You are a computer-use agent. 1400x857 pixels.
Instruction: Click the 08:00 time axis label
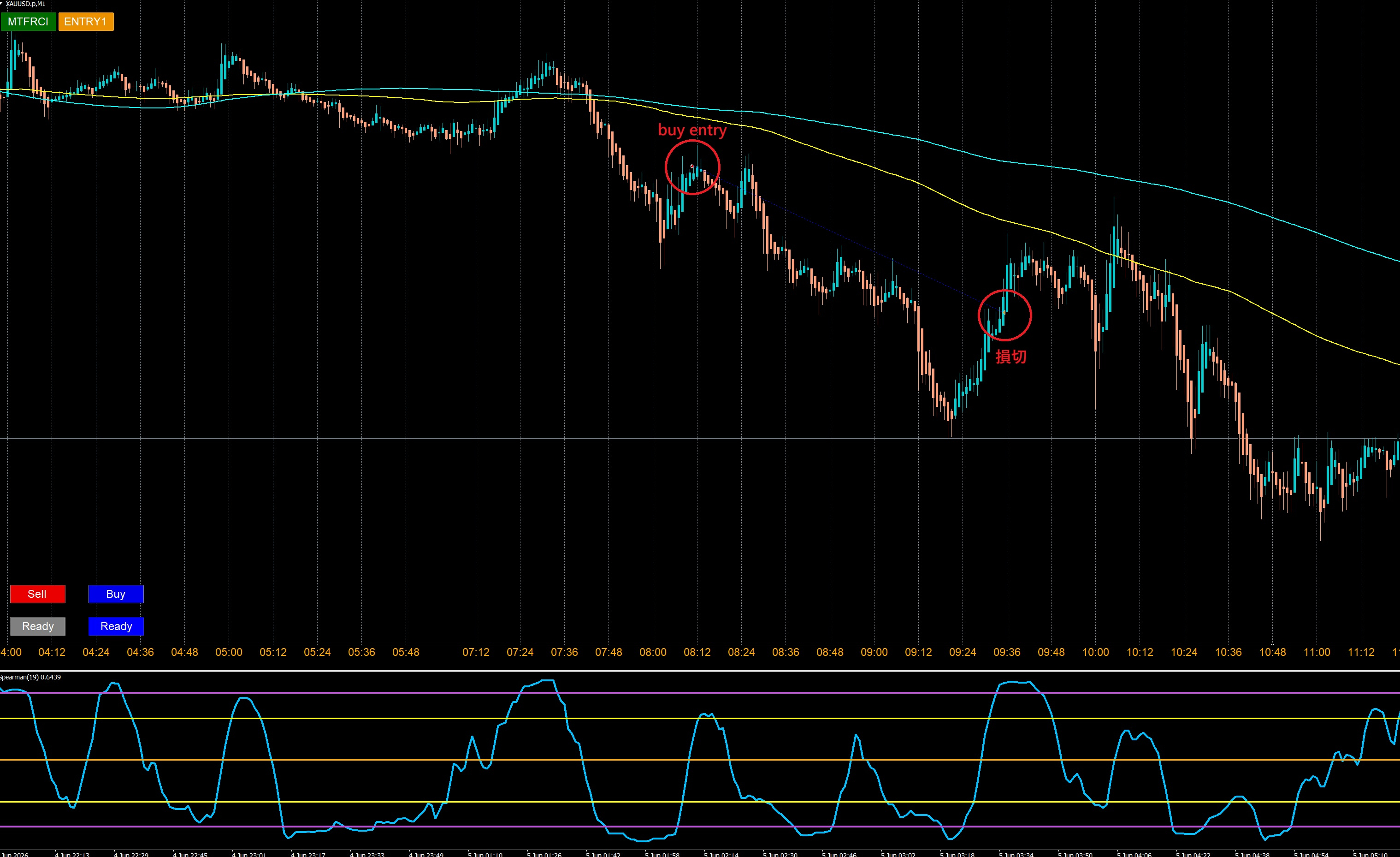pos(653,652)
